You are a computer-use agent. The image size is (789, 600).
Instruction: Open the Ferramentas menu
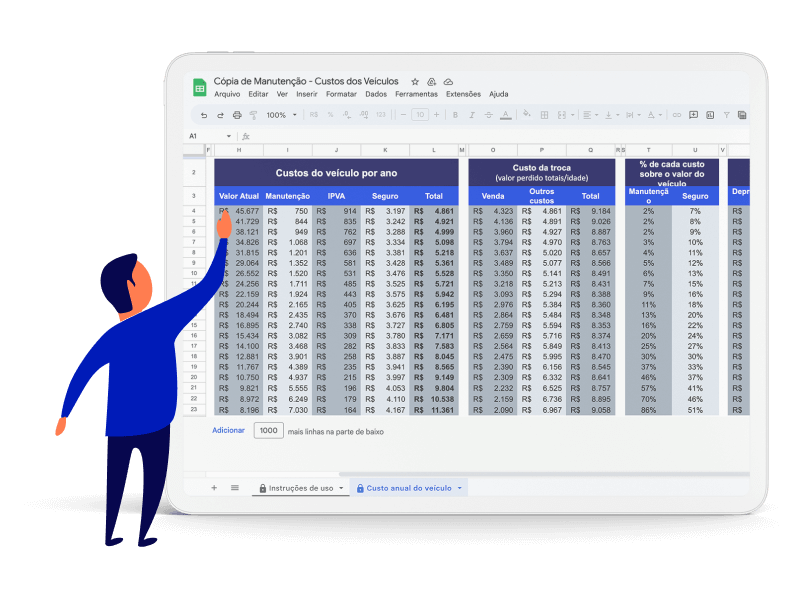point(416,94)
